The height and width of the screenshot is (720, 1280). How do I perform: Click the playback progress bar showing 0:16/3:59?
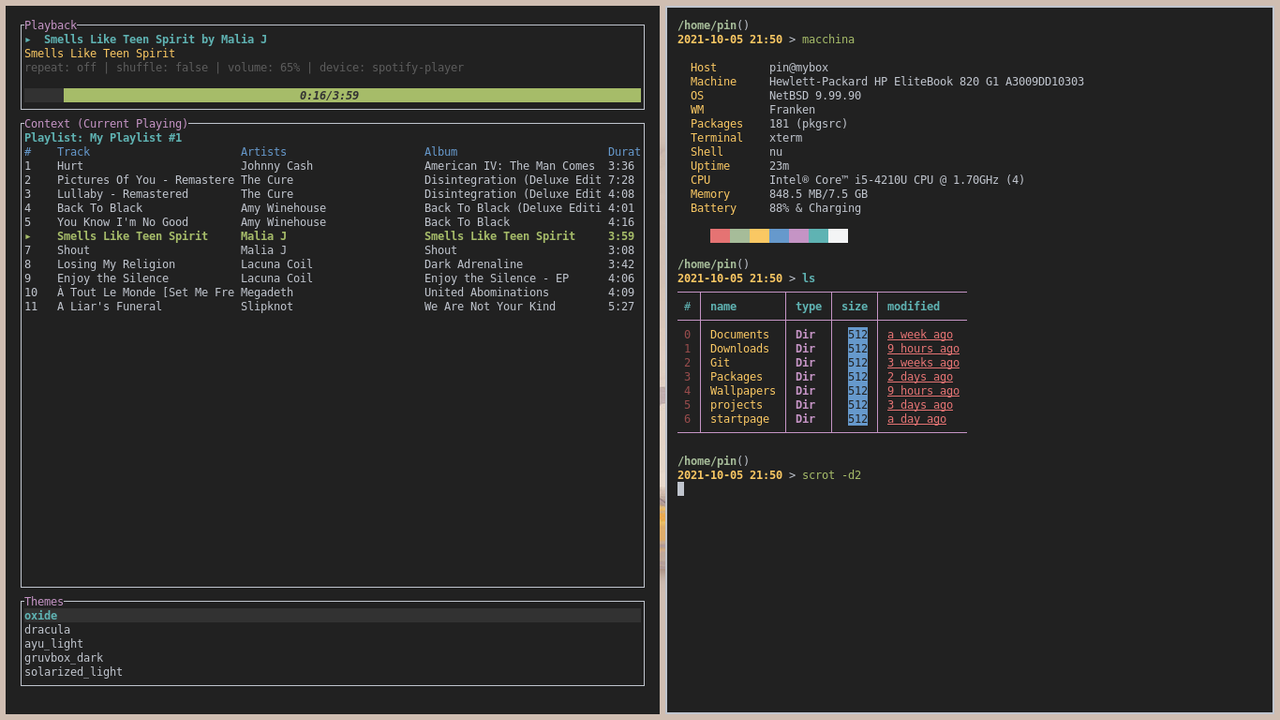pos(332,96)
